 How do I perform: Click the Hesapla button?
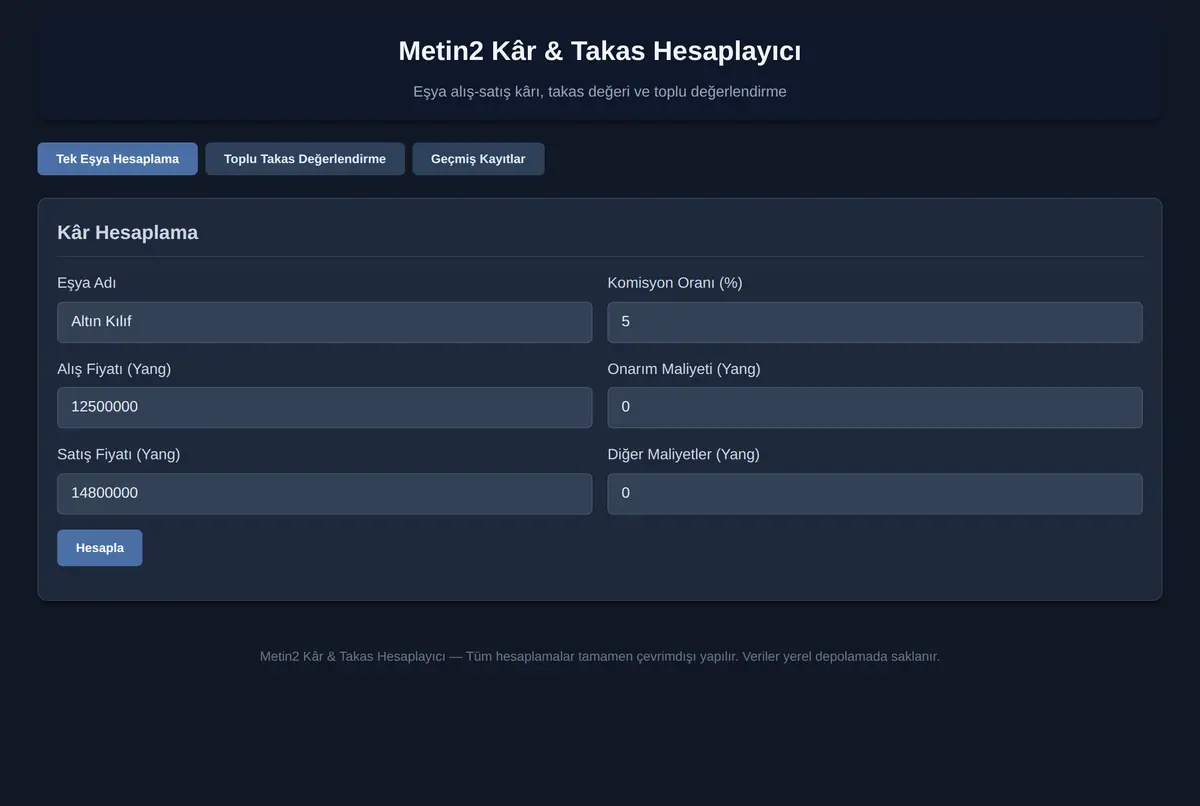tap(100, 548)
